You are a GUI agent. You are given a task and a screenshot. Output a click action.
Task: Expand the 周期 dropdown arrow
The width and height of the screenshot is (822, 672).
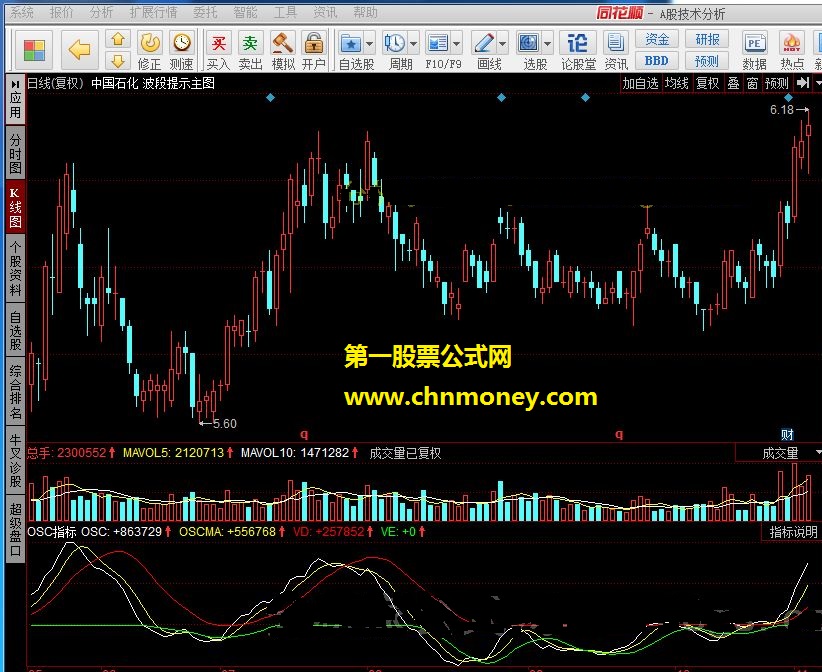click(x=413, y=44)
